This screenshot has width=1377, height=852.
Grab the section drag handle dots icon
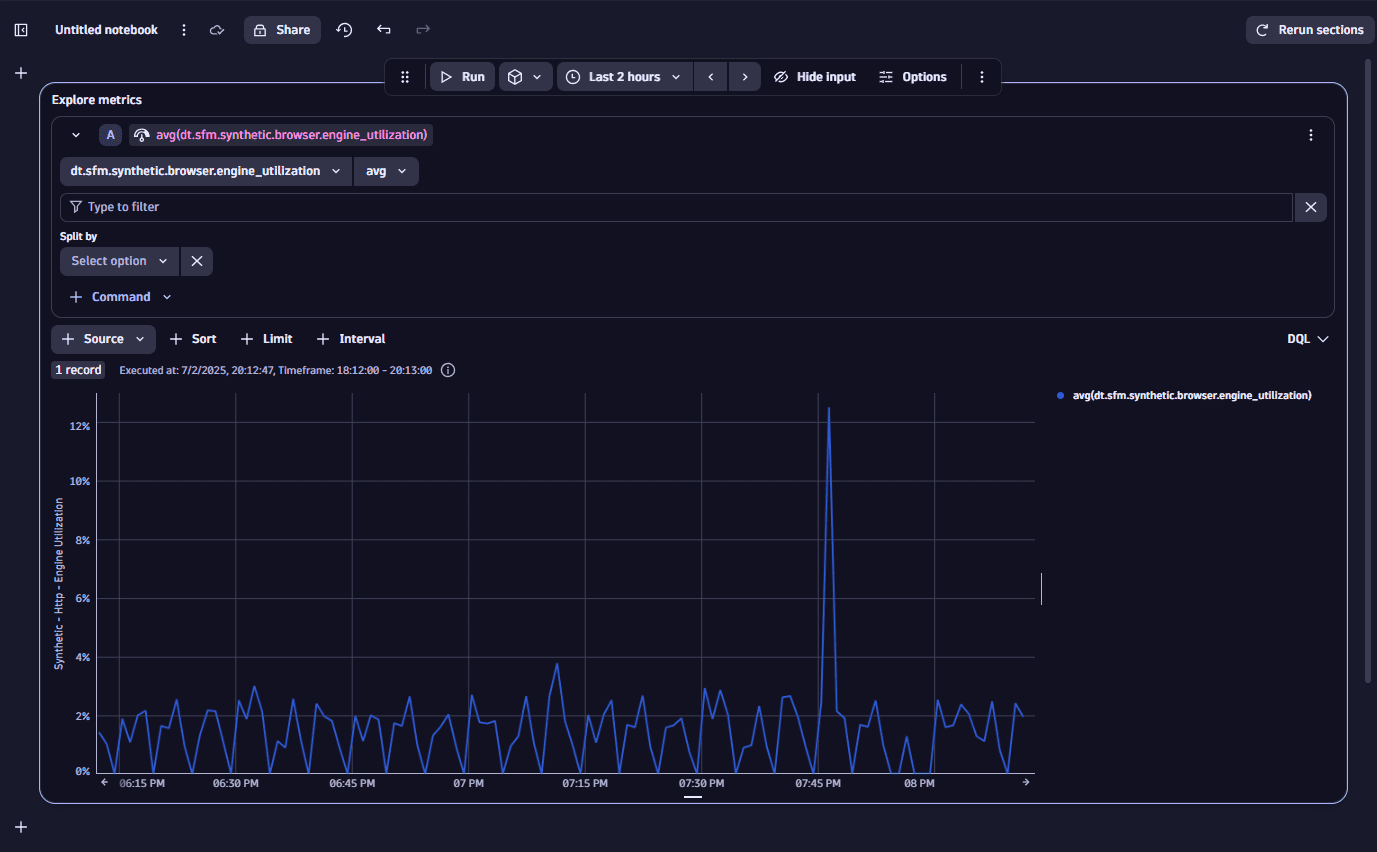coord(405,77)
